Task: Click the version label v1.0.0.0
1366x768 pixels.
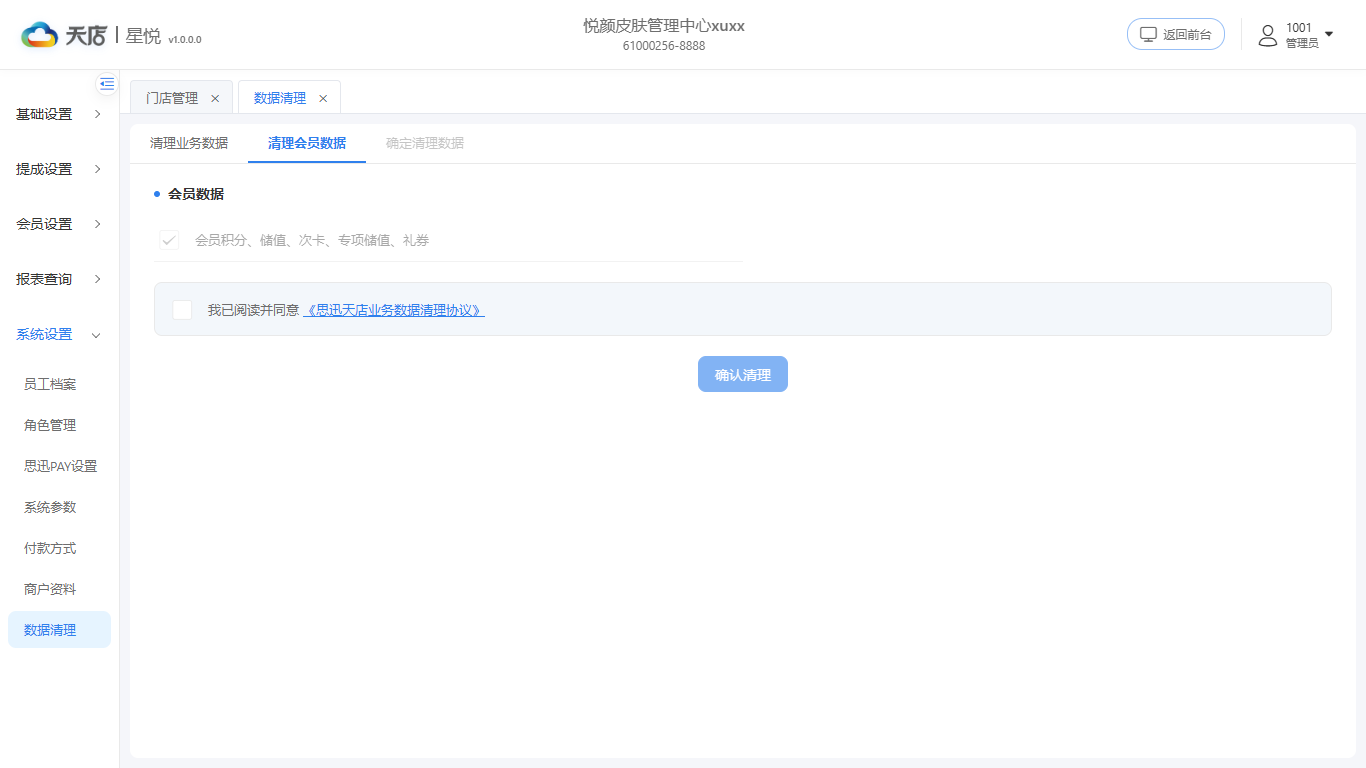Action: pyautogui.click(x=185, y=40)
